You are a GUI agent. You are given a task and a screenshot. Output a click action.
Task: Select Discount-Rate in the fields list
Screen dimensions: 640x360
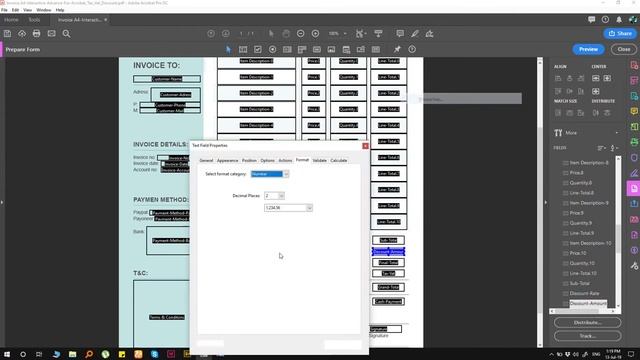click(584, 293)
